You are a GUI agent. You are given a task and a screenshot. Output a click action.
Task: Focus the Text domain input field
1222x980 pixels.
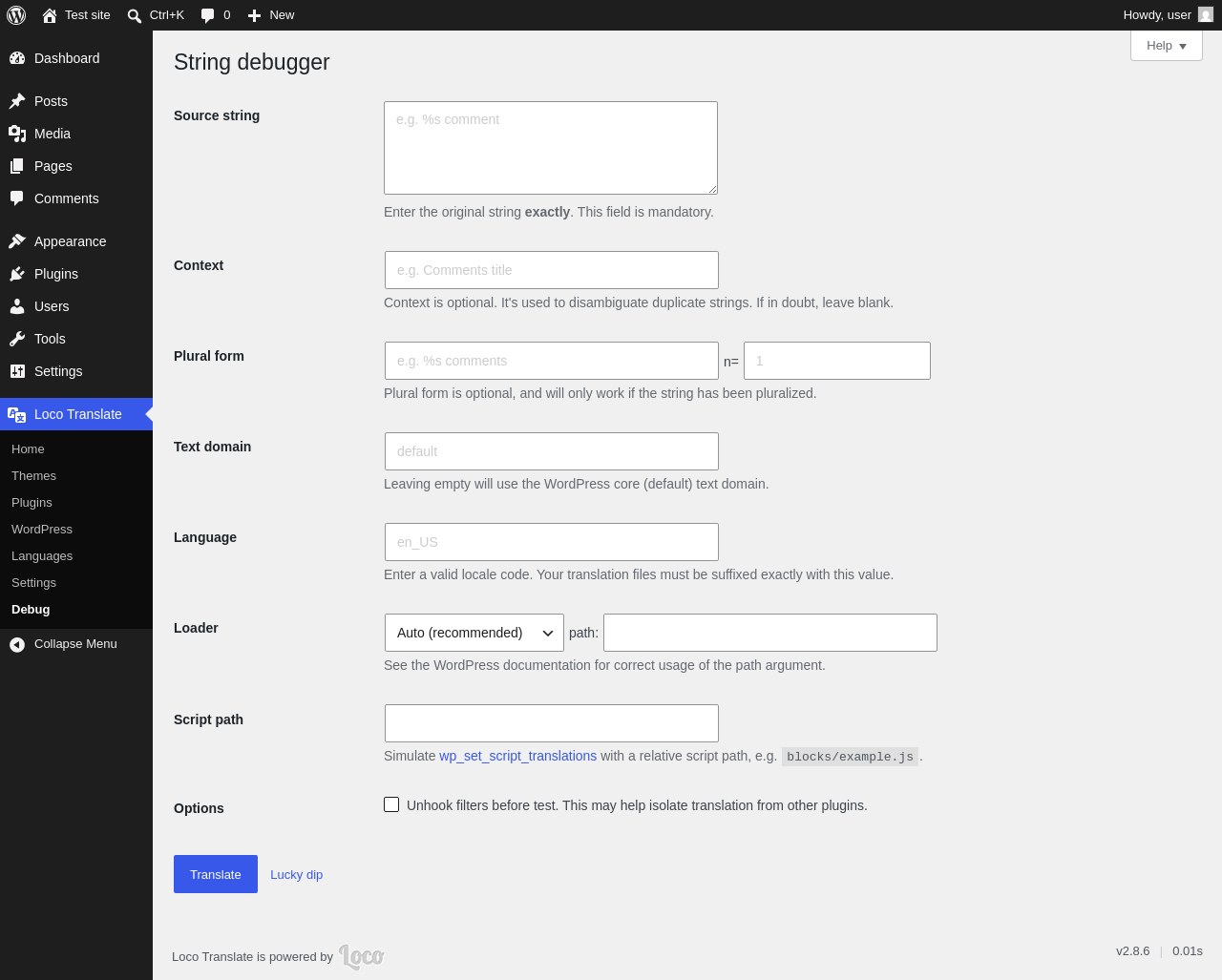[x=552, y=451]
